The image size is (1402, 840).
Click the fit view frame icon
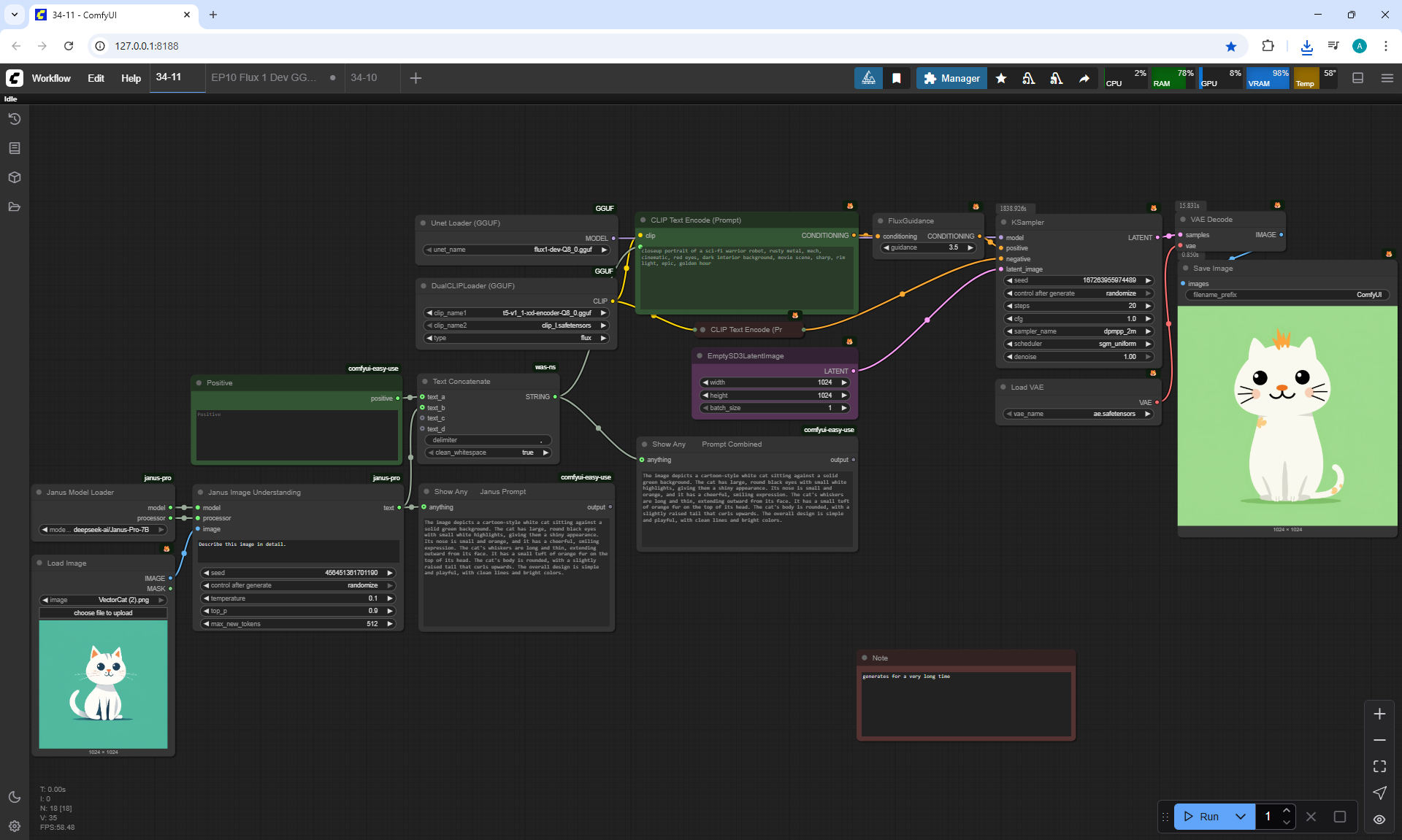(1379, 766)
